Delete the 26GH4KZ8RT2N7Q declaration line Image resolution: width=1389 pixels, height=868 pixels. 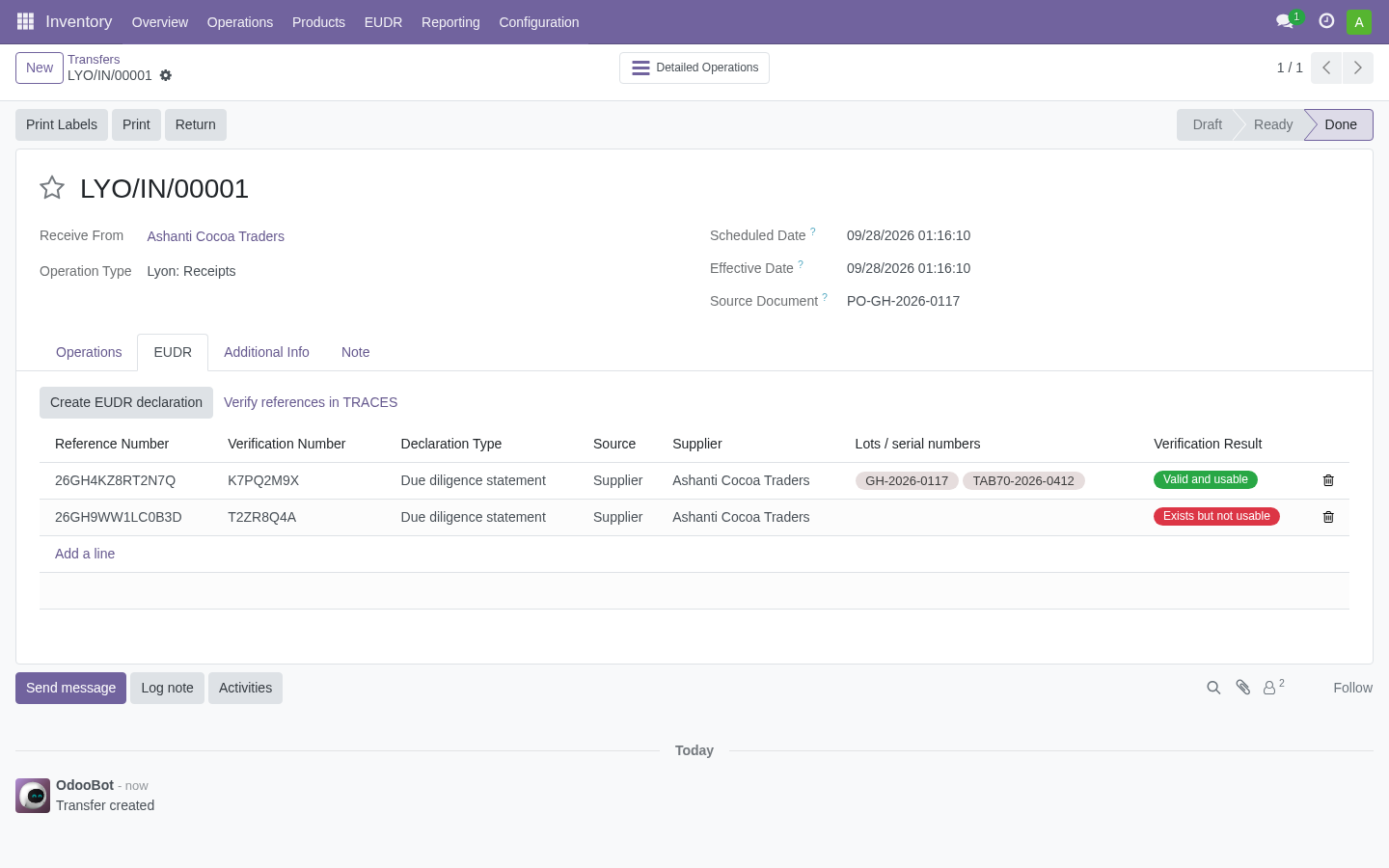1328,480
